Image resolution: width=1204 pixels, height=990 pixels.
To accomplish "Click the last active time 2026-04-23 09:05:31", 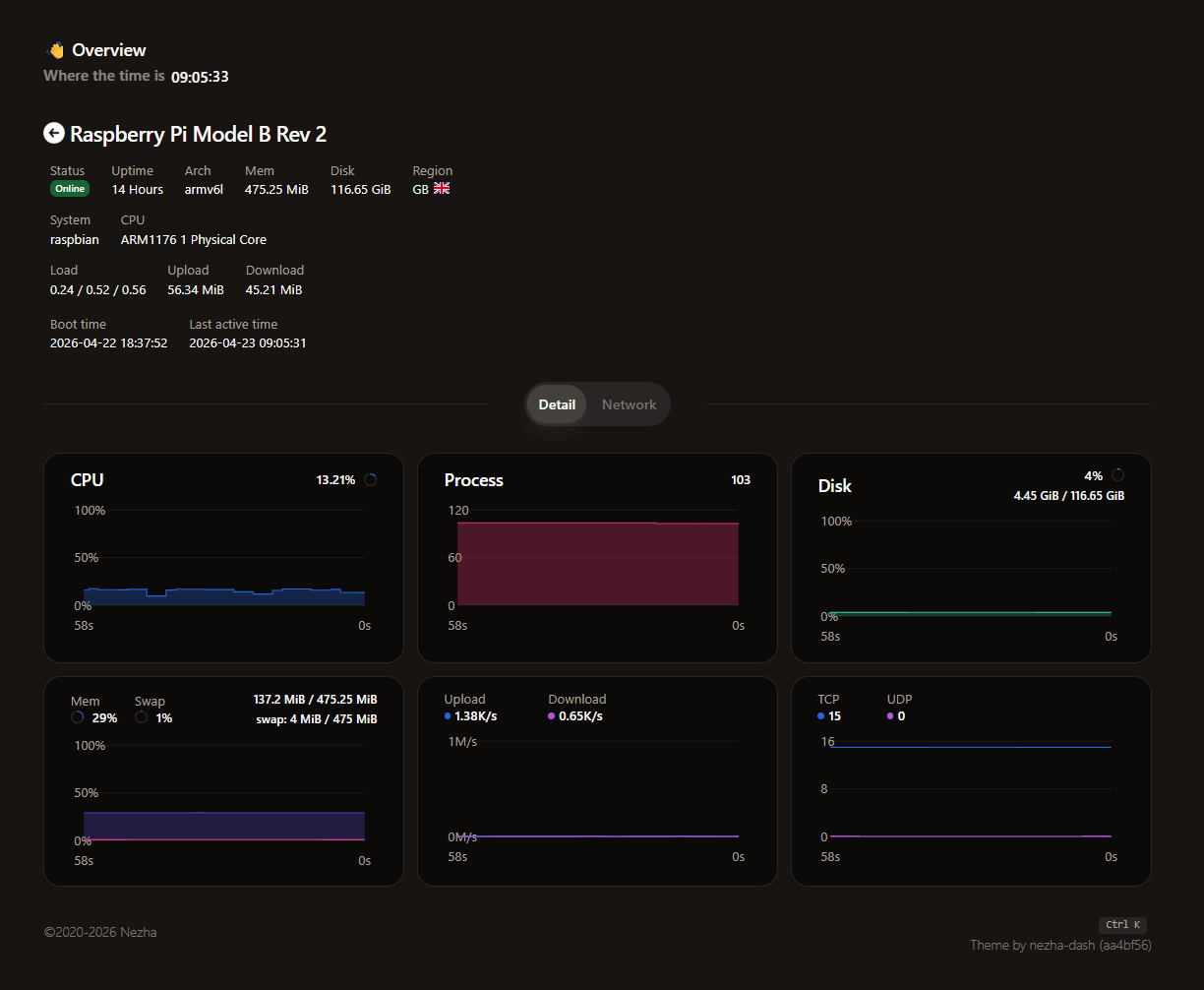I will click(248, 343).
